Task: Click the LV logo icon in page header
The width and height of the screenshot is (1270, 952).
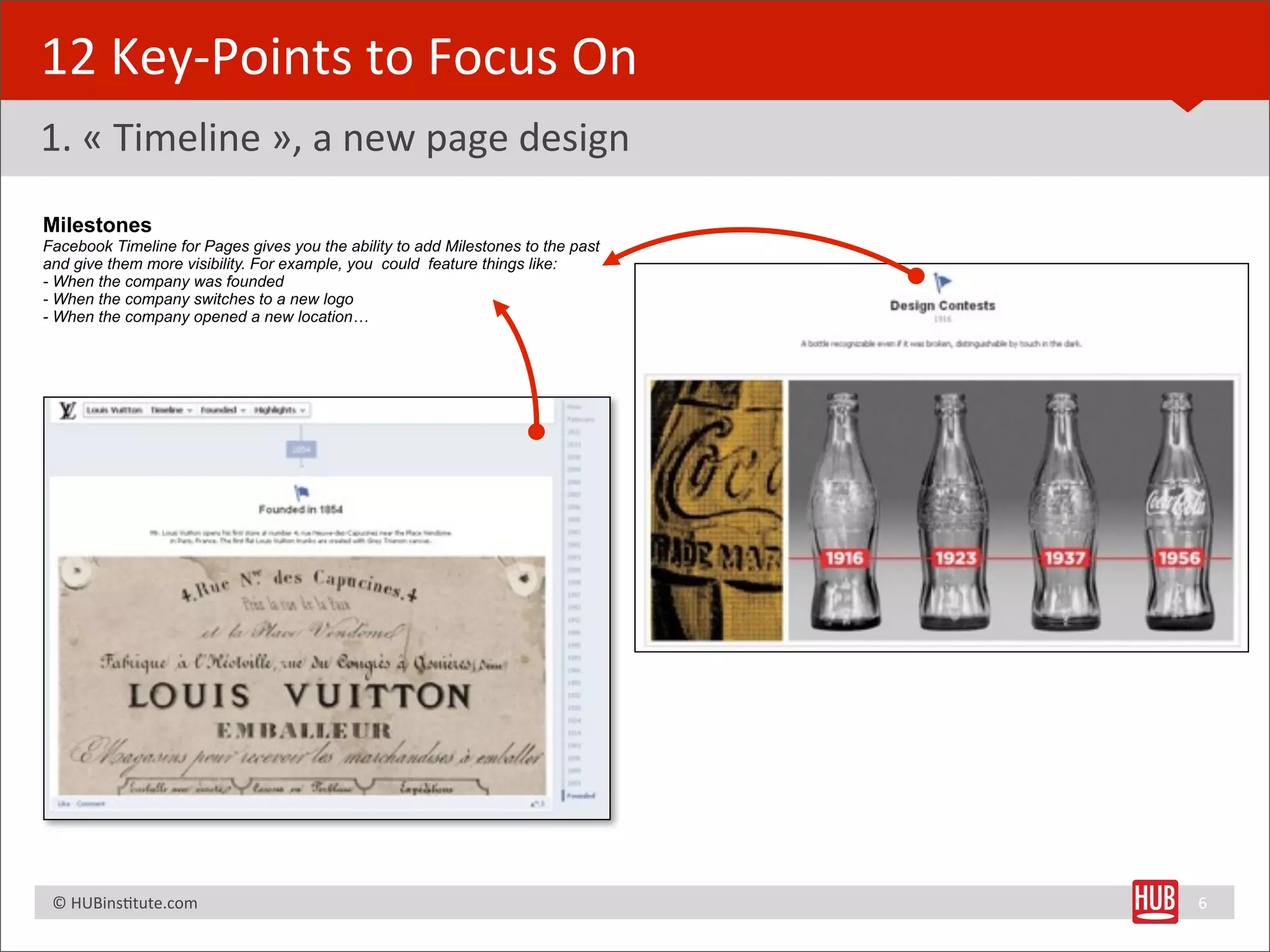Action: [x=67, y=410]
